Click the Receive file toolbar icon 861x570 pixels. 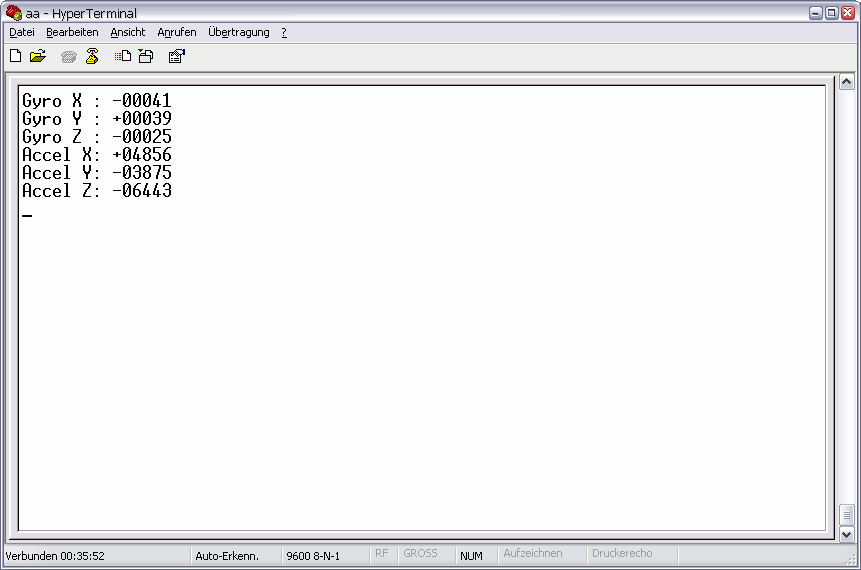click(x=146, y=56)
